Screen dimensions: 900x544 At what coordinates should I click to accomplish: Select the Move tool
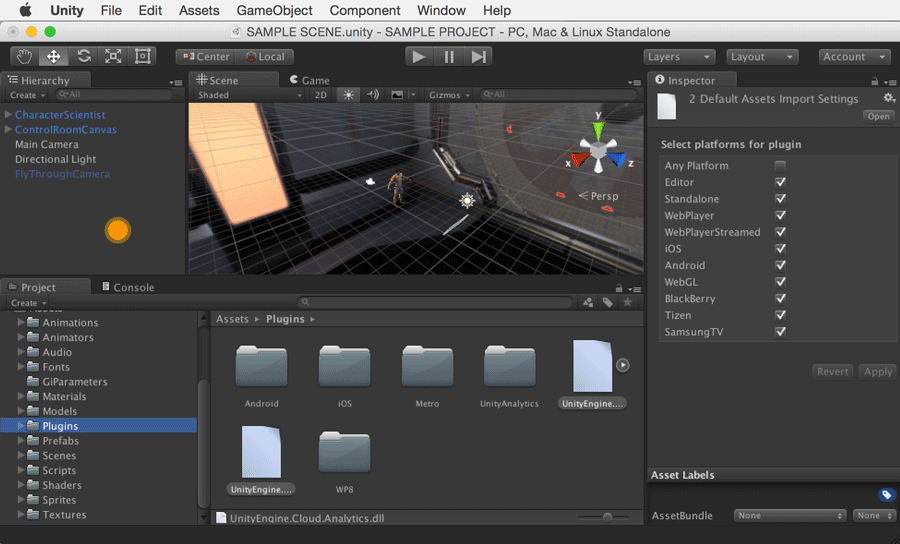click(x=54, y=57)
